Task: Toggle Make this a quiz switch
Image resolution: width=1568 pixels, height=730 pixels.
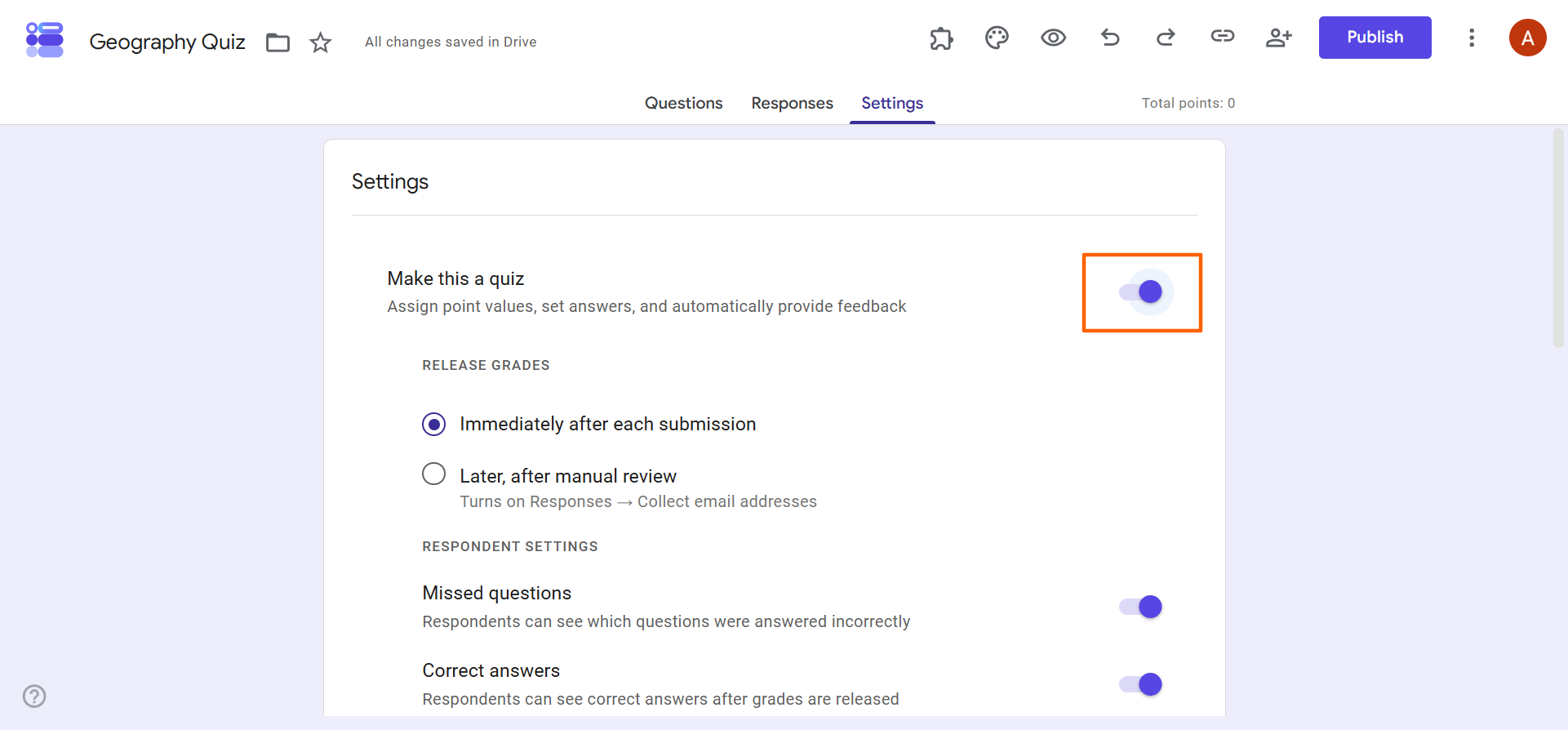Action: [x=1141, y=292]
